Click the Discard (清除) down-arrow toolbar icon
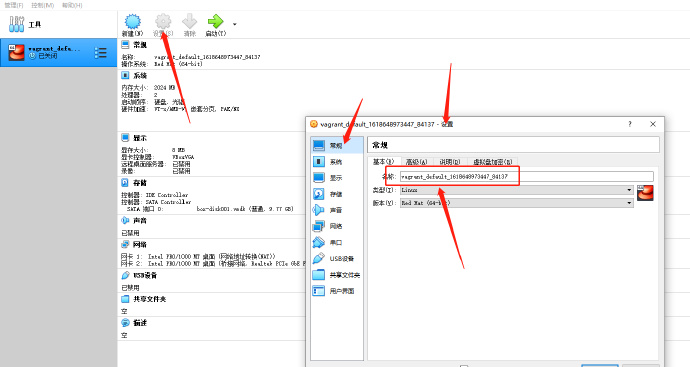This screenshot has width=690, height=367. (190, 21)
